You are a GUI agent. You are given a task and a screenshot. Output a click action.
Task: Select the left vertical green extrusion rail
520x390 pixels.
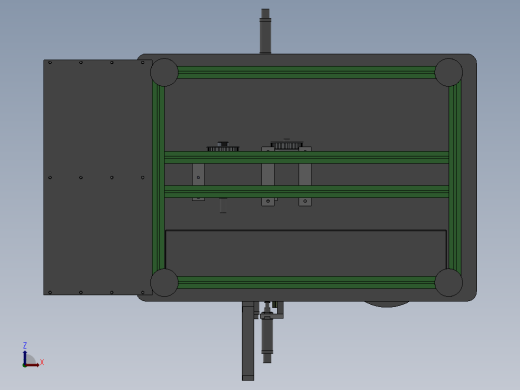pyautogui.click(x=158, y=177)
